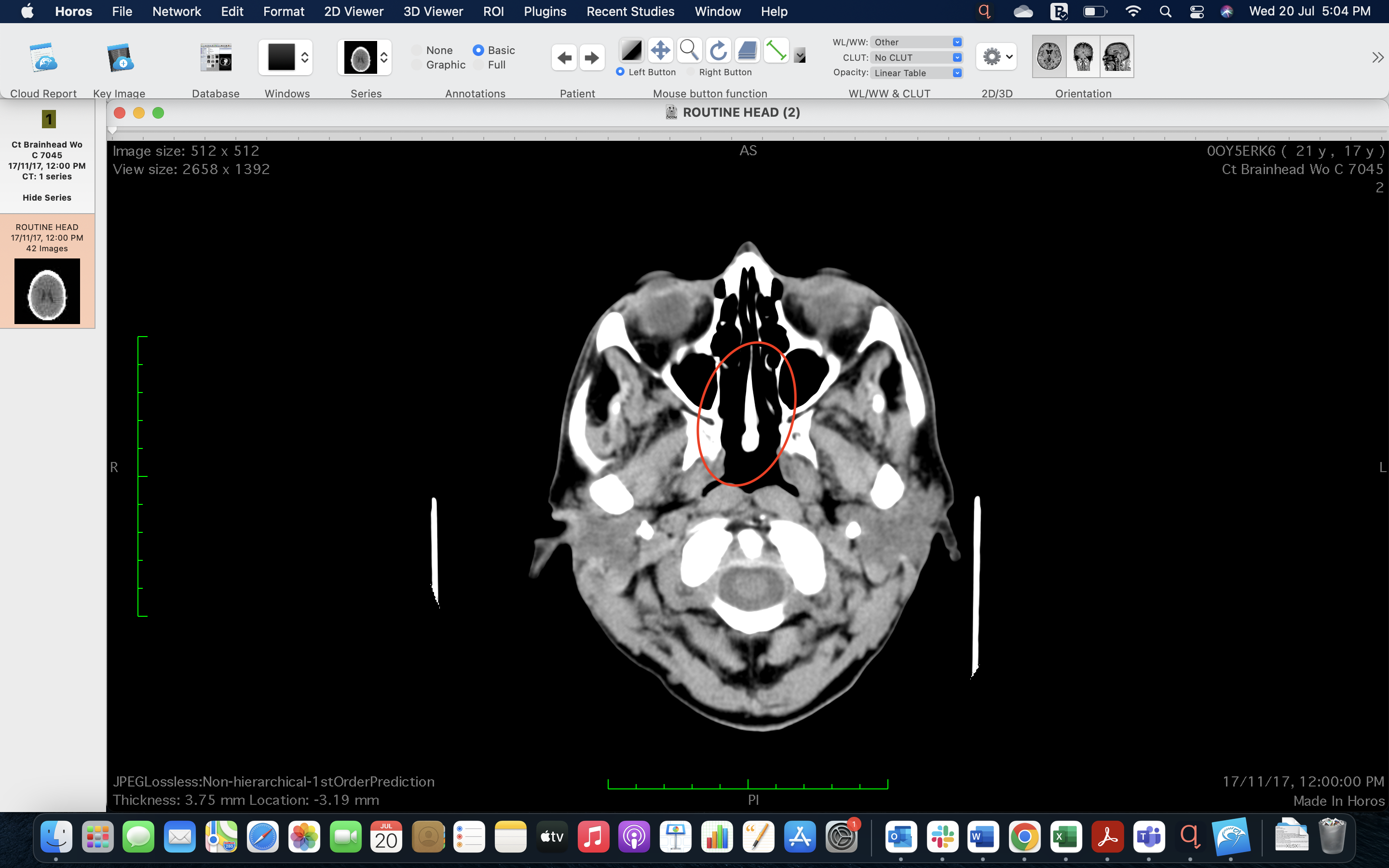Click Hide Series in sidebar
Screen dimensions: 1389x868
pos(47,198)
